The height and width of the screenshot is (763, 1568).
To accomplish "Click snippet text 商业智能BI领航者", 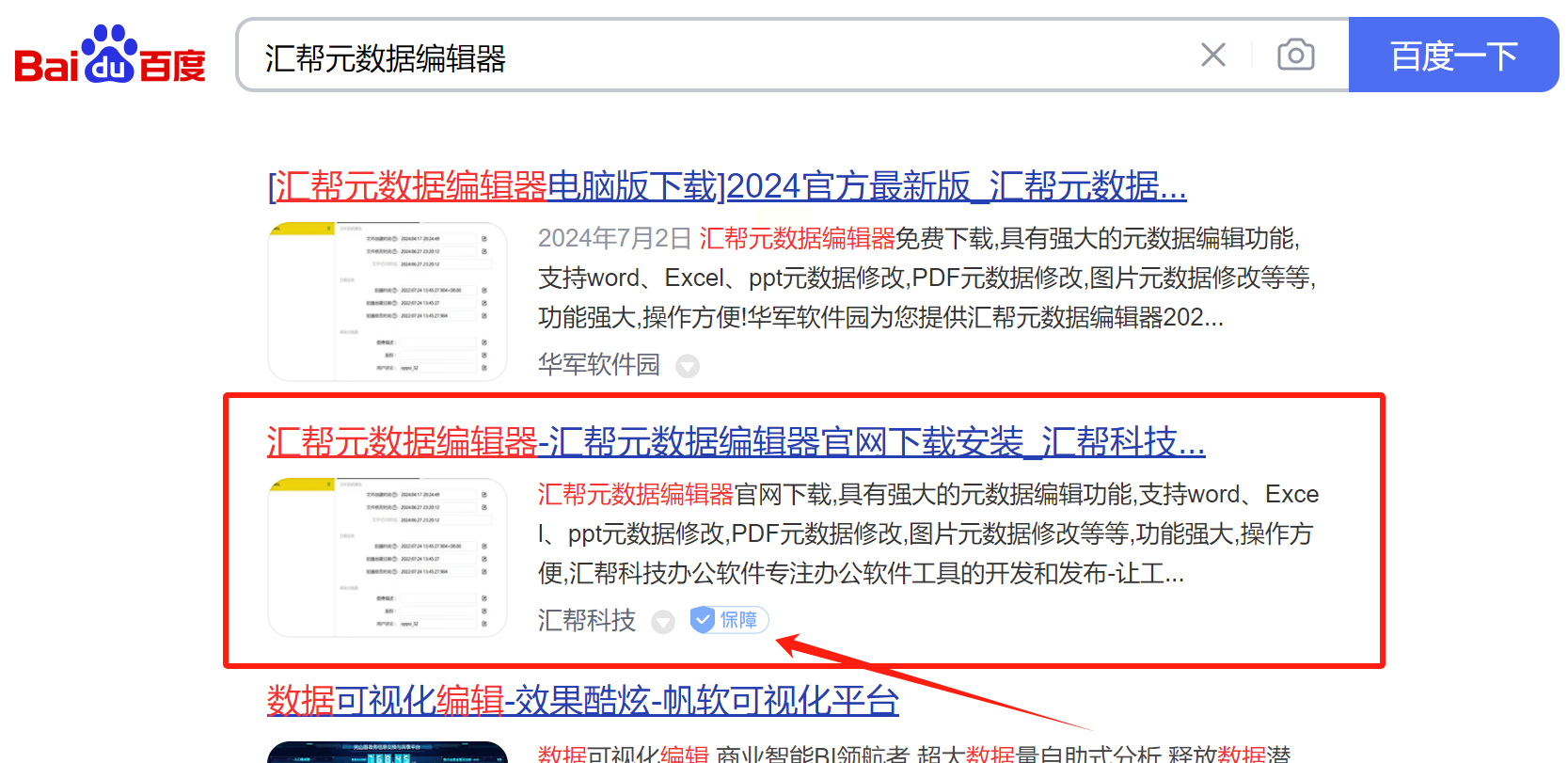I will point(813,754).
